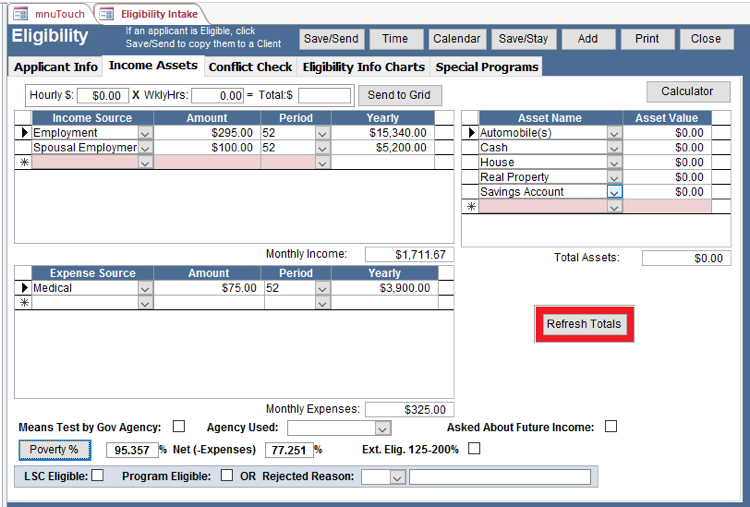
Task: Select the Automobile(s) row record selector arrow
Action: point(470,133)
